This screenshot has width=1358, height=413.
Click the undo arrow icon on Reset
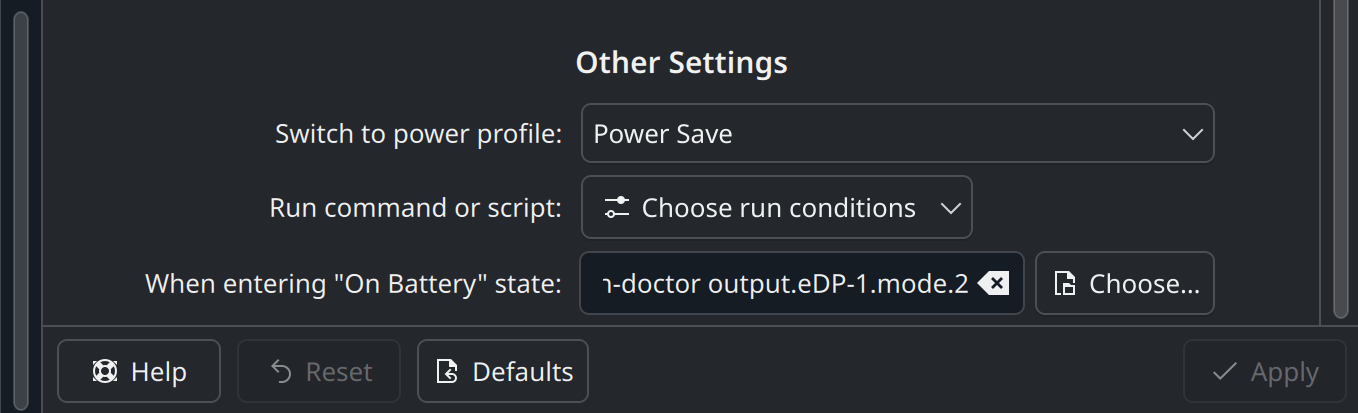click(x=282, y=372)
